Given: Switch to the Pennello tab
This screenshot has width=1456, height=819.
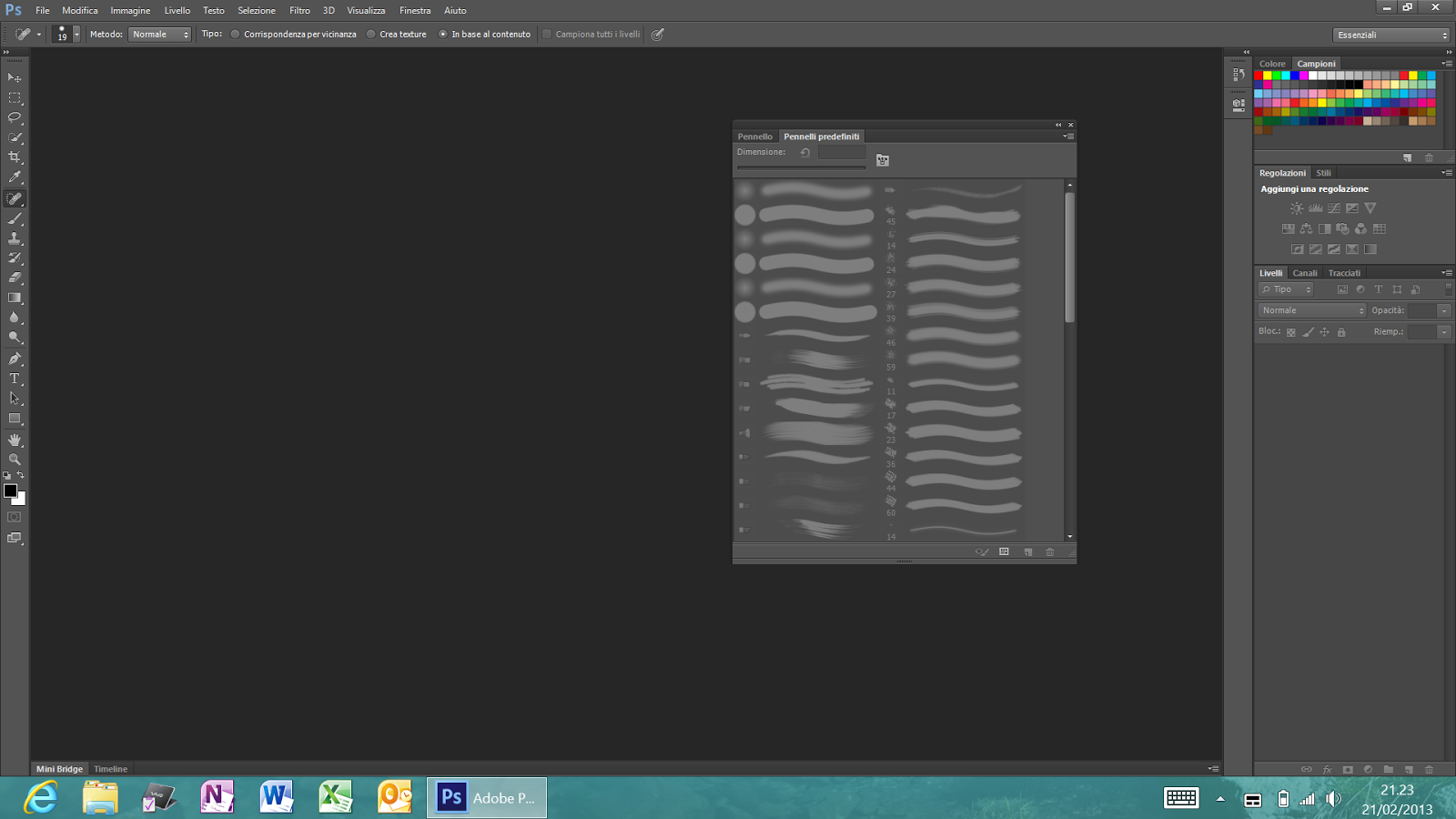Looking at the screenshot, I should tap(754, 136).
